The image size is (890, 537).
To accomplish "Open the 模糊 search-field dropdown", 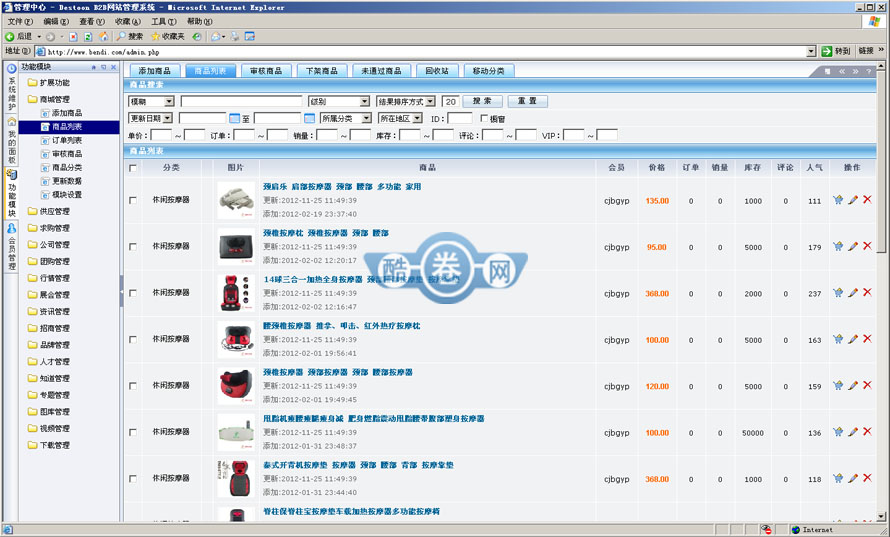I will [x=152, y=102].
